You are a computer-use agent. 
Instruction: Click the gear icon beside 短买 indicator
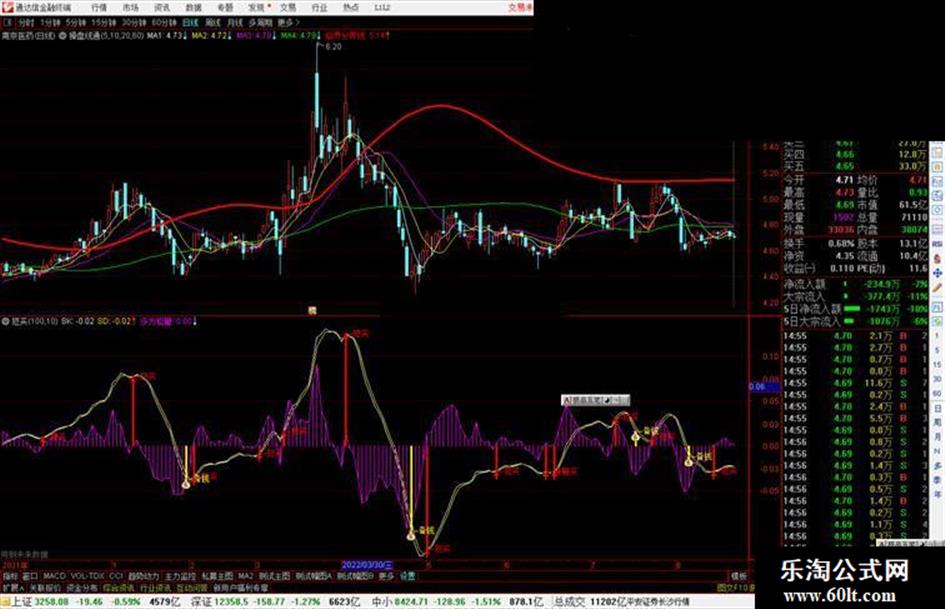tap(6, 321)
